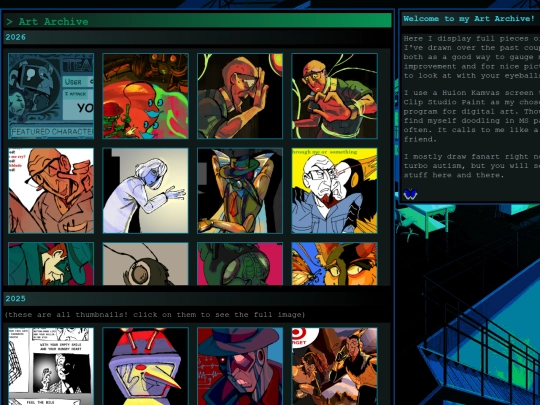Open the bald man shielding face thumbnail

click(x=240, y=96)
